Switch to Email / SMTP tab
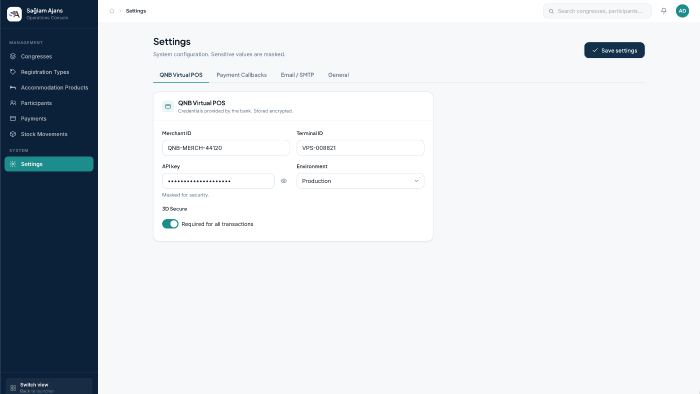Viewport: 700px width, 394px height. click(x=297, y=75)
